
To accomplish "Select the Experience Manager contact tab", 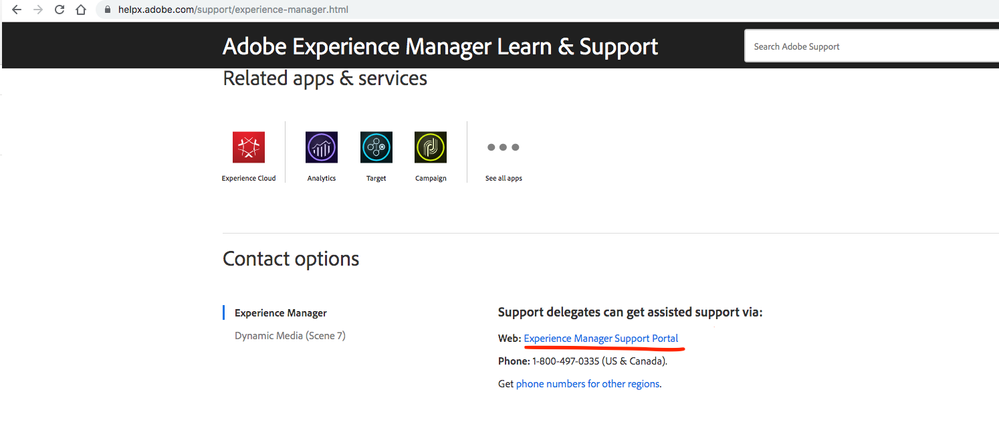I will (x=280, y=313).
